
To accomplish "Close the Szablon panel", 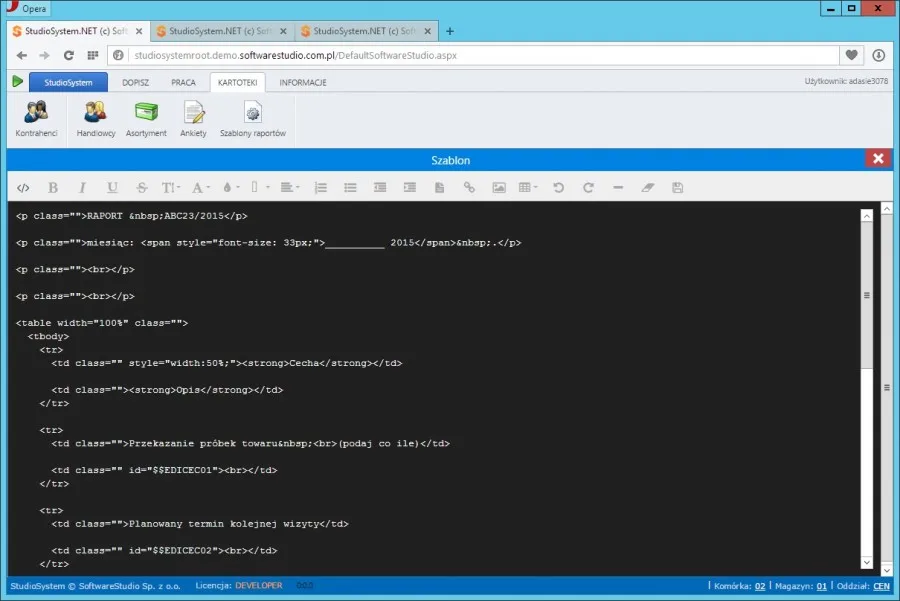I will point(878,158).
